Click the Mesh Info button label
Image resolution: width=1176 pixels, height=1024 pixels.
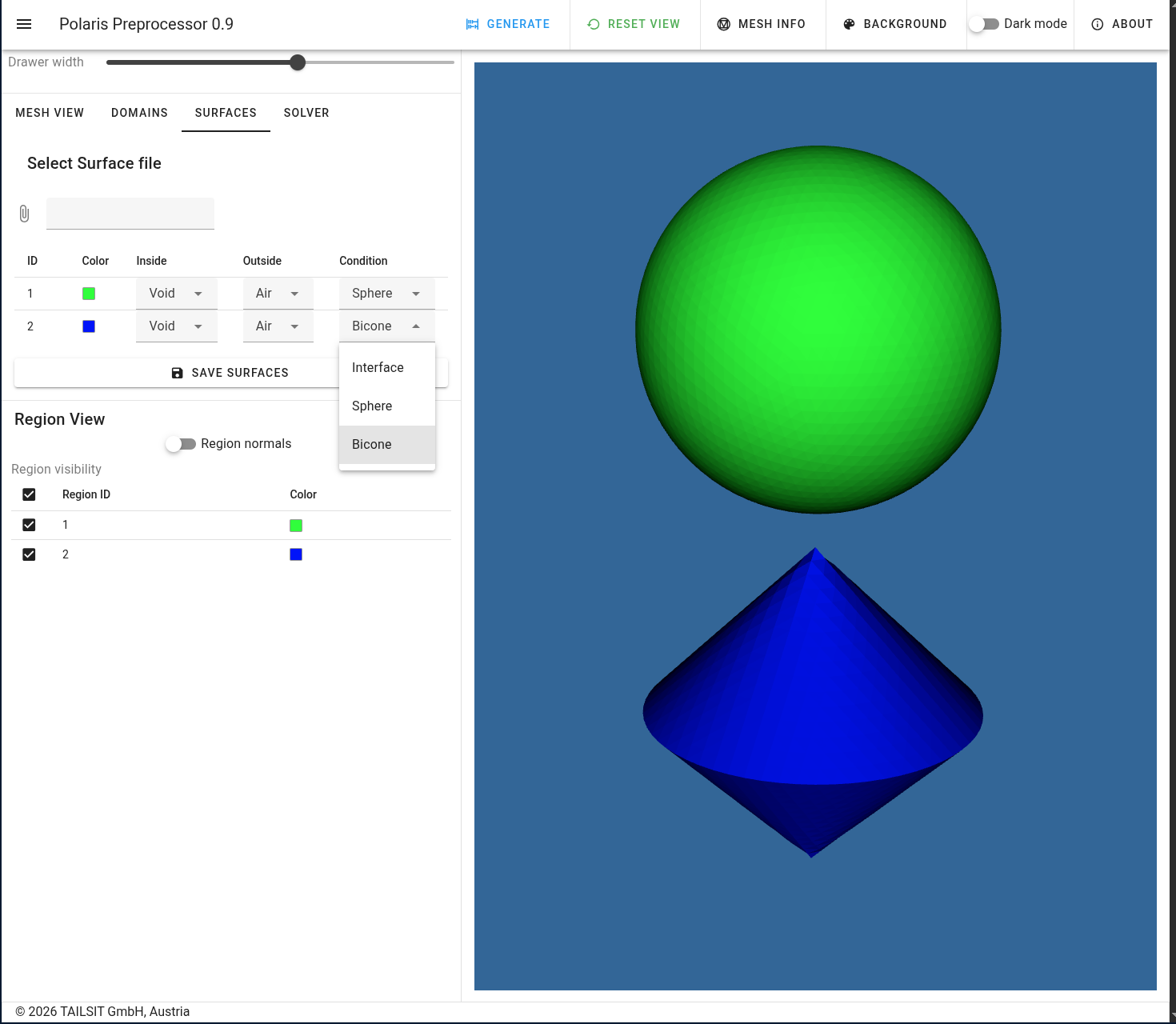[772, 24]
